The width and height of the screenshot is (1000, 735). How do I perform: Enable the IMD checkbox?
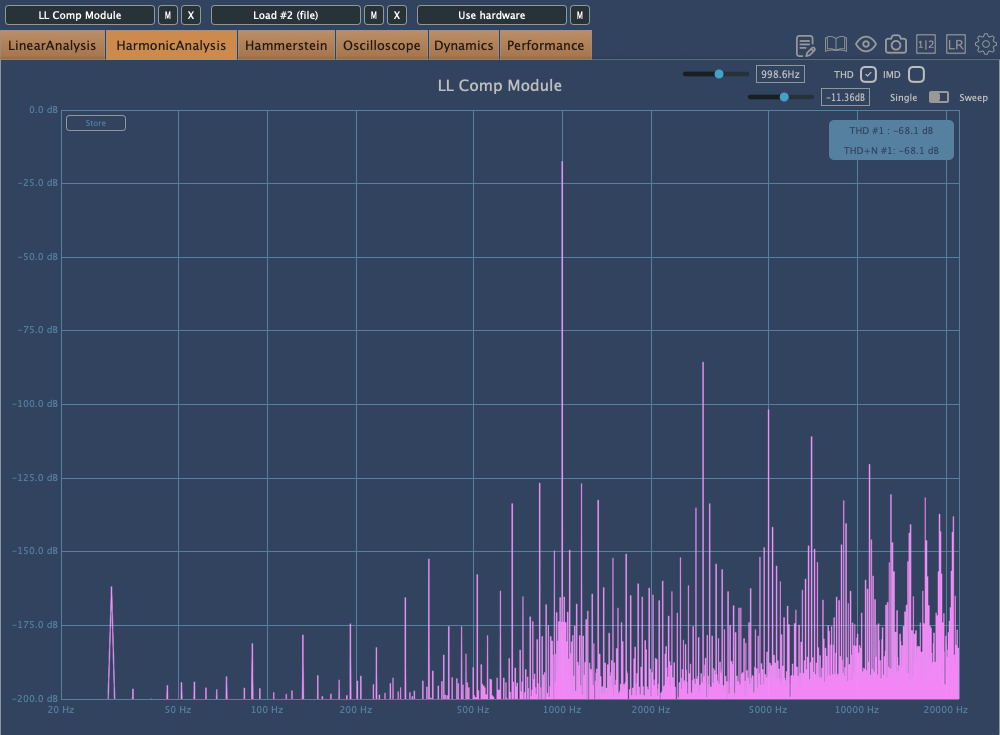pyautogui.click(x=916, y=74)
